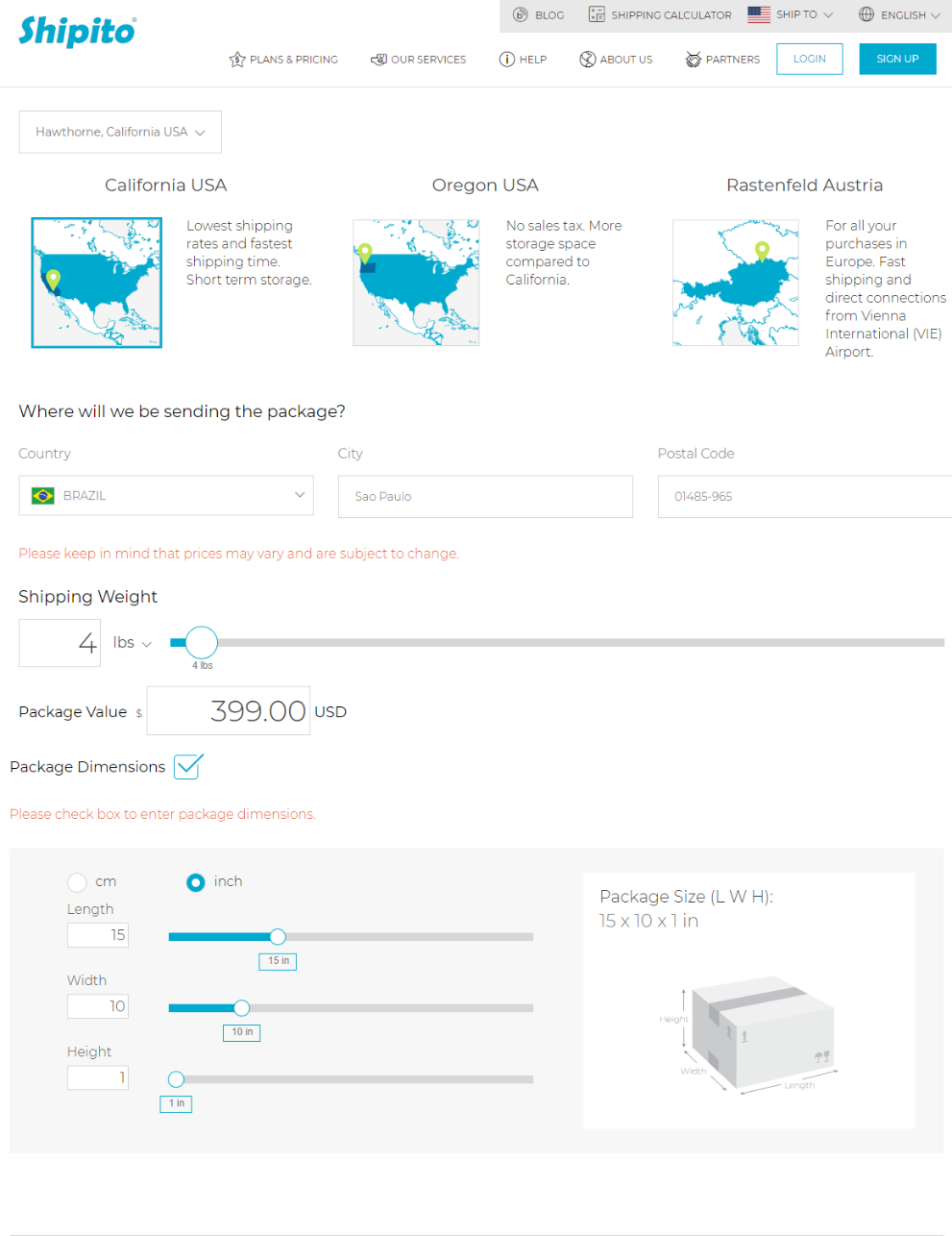Select the Rastenfeld Austria map thumbnail
Image resolution: width=952 pixels, height=1236 pixels.
[x=736, y=283]
